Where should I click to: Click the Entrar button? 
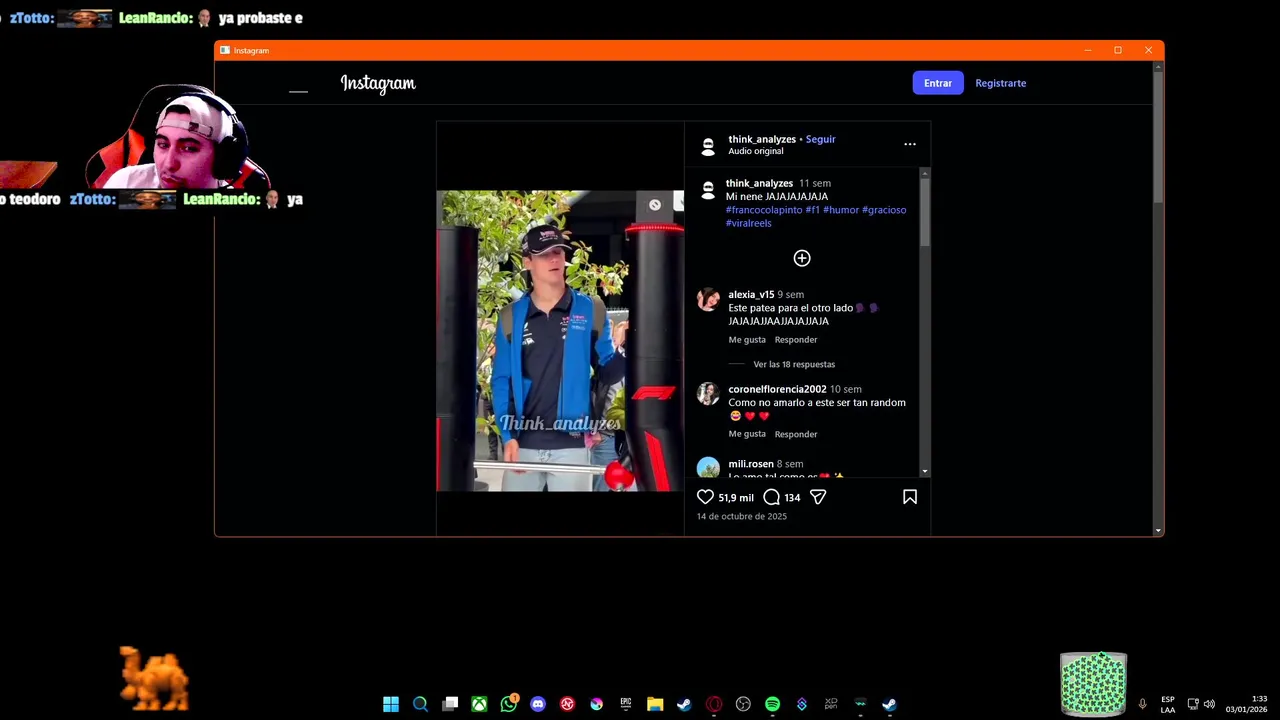pos(938,83)
